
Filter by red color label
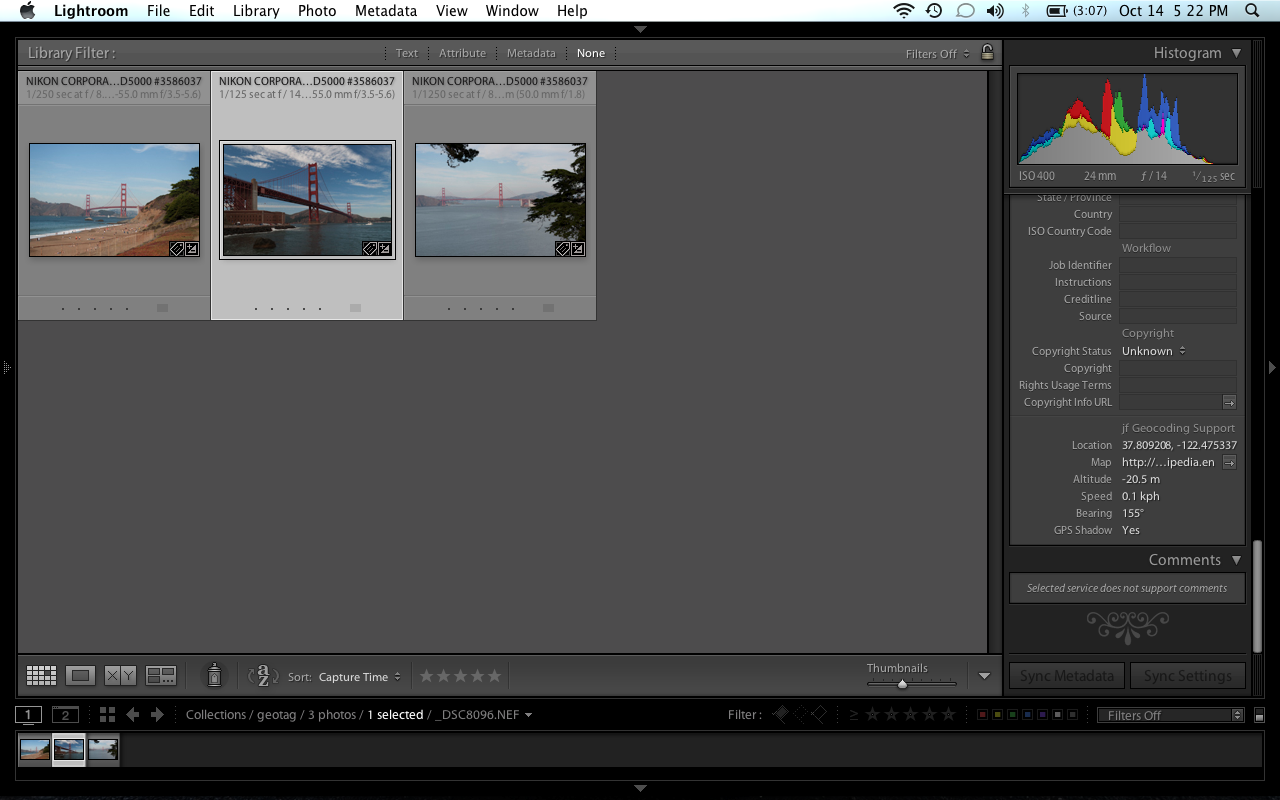(x=982, y=715)
